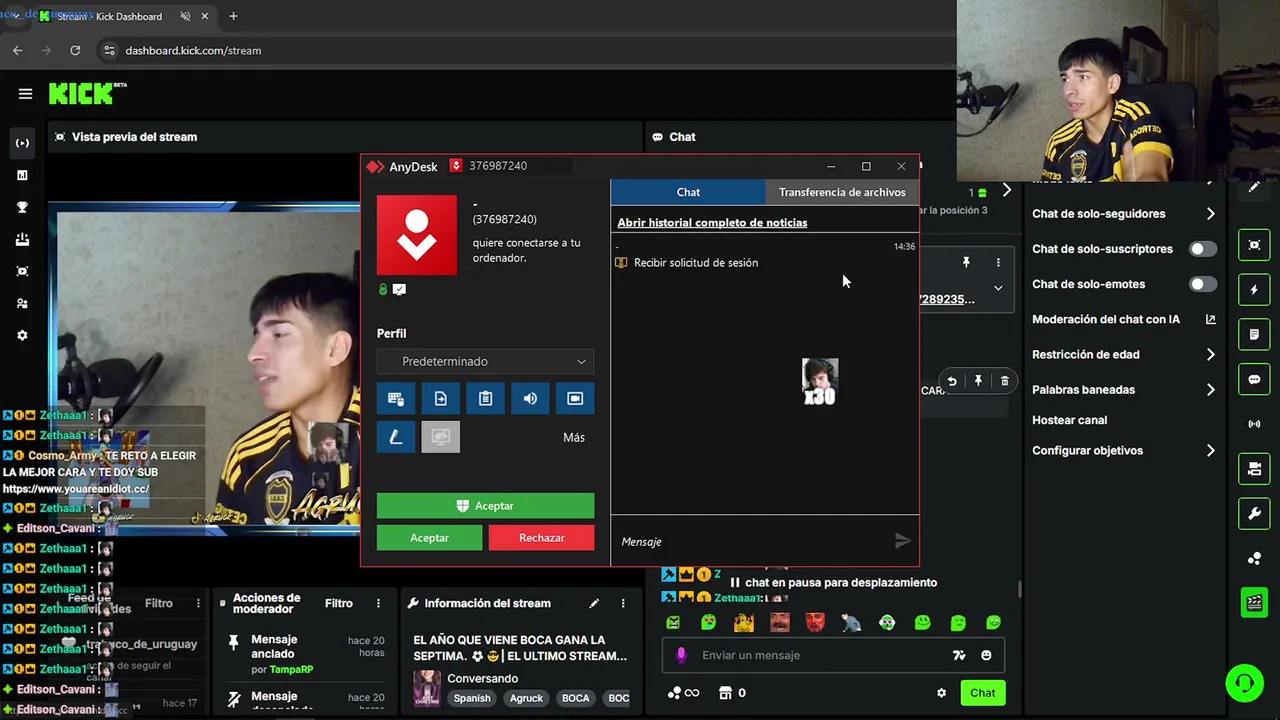This screenshot has width=1280, height=720.
Task: Expand Restricción de edad options
Action: [x=1210, y=354]
